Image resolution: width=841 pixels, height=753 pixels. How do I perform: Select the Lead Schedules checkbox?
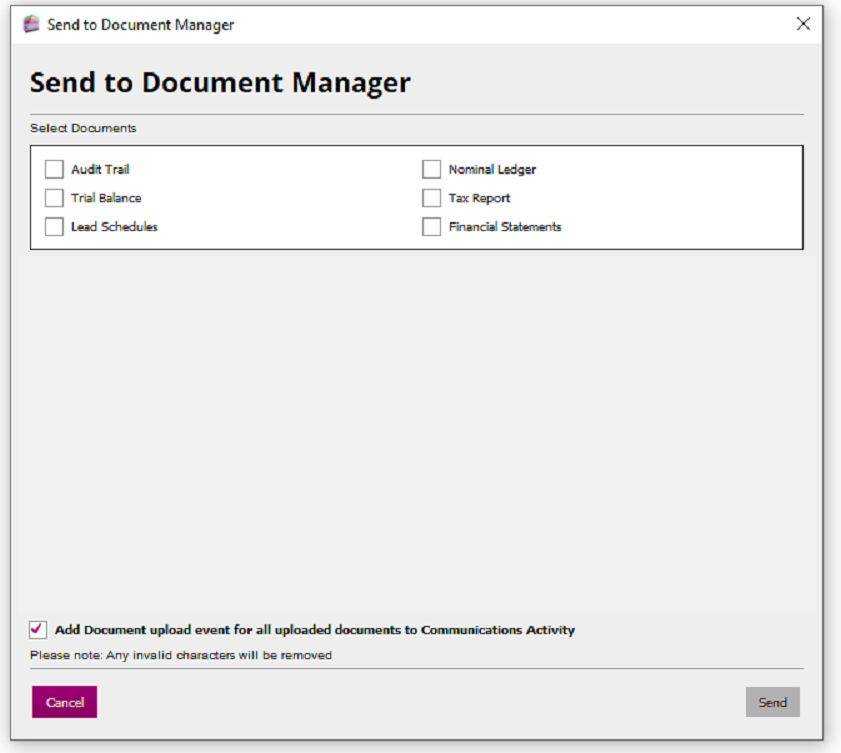54,226
